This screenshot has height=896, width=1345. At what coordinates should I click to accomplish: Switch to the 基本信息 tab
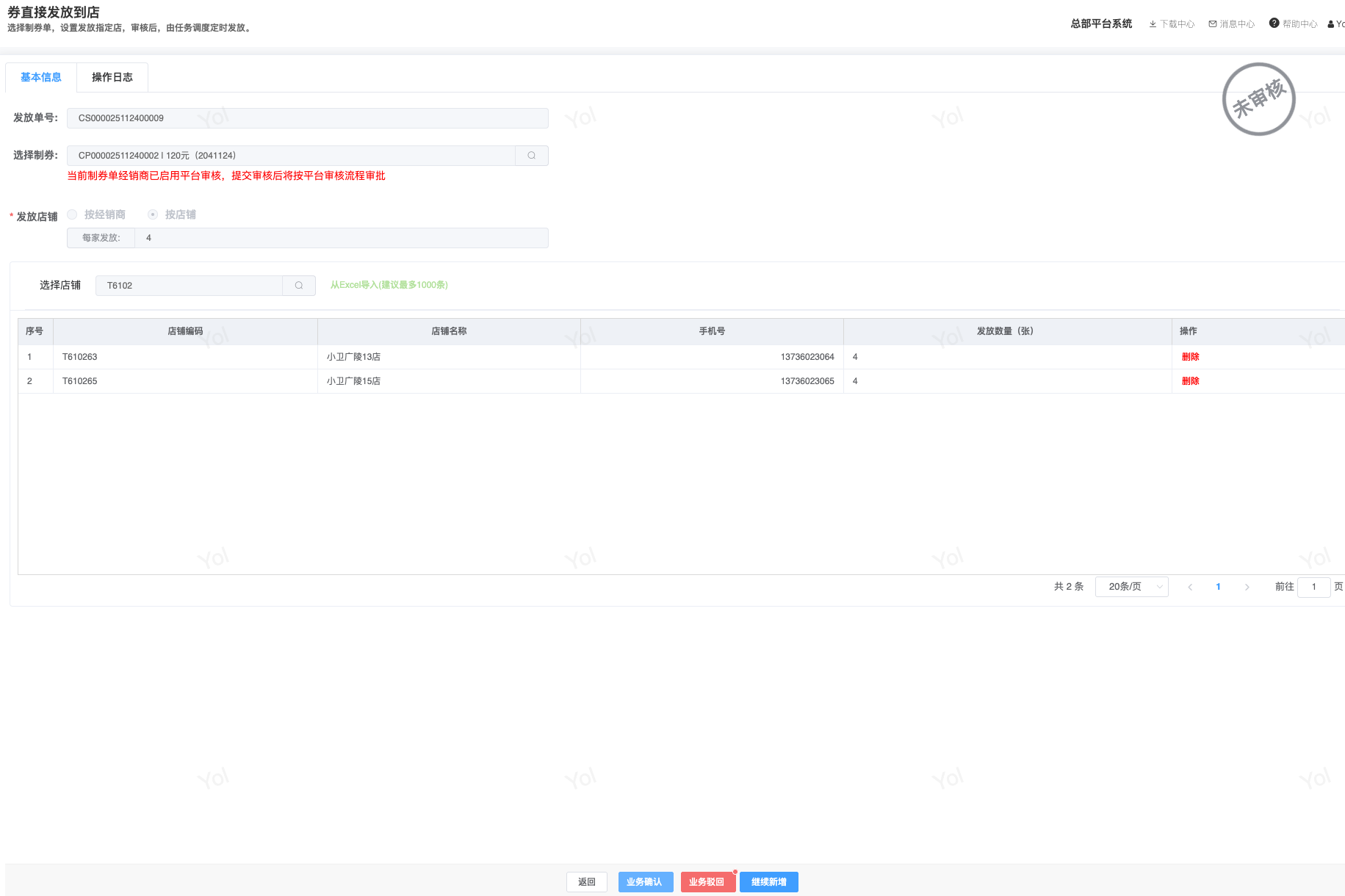click(41, 77)
